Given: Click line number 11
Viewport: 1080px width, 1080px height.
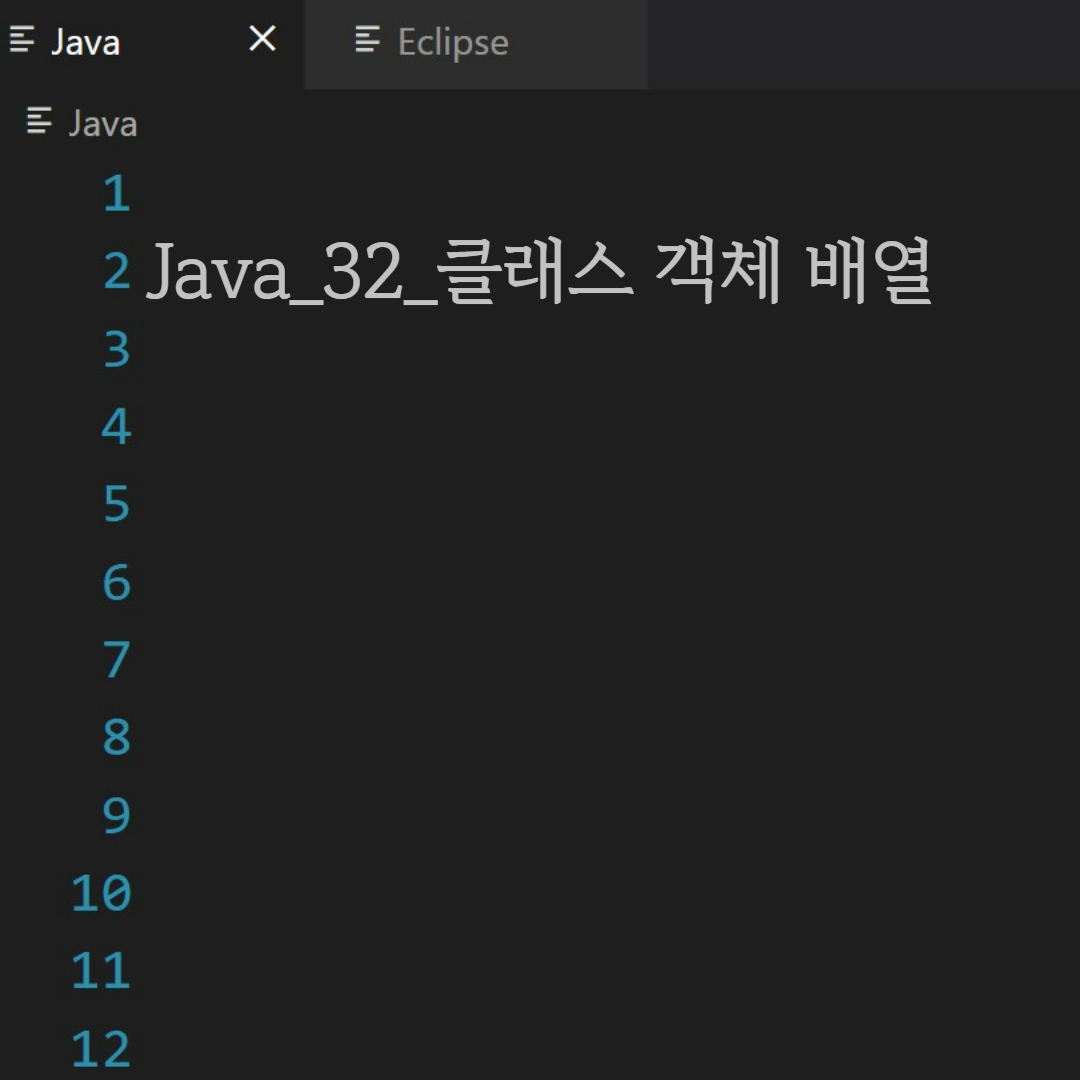Looking at the screenshot, I should [x=101, y=971].
